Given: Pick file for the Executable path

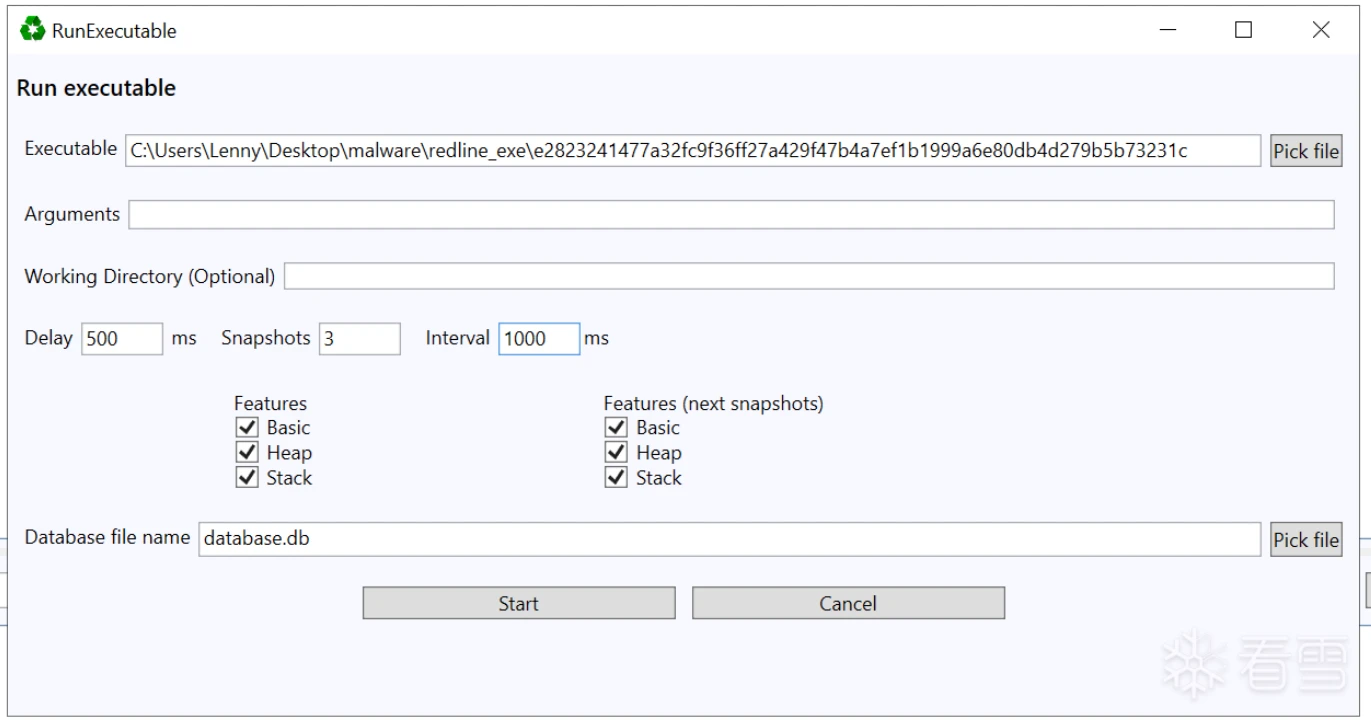Looking at the screenshot, I should pos(1305,151).
